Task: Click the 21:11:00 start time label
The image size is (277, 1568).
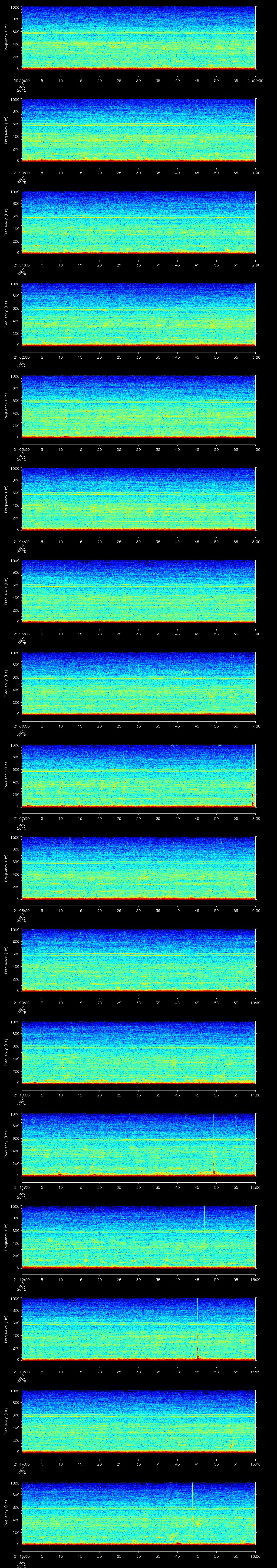Action: tap(22, 1187)
